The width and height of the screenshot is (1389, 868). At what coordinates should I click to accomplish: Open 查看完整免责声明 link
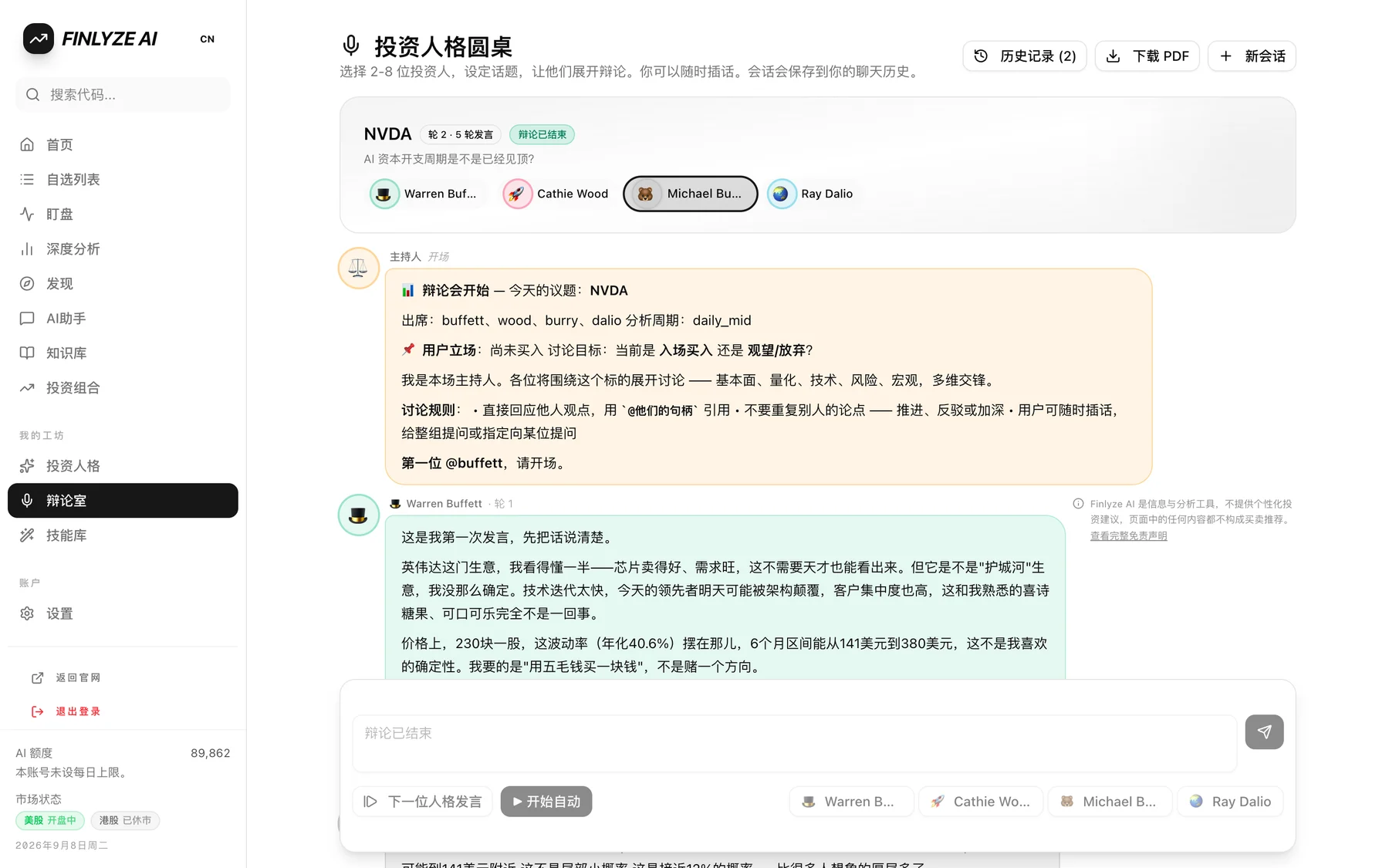[x=1128, y=535]
